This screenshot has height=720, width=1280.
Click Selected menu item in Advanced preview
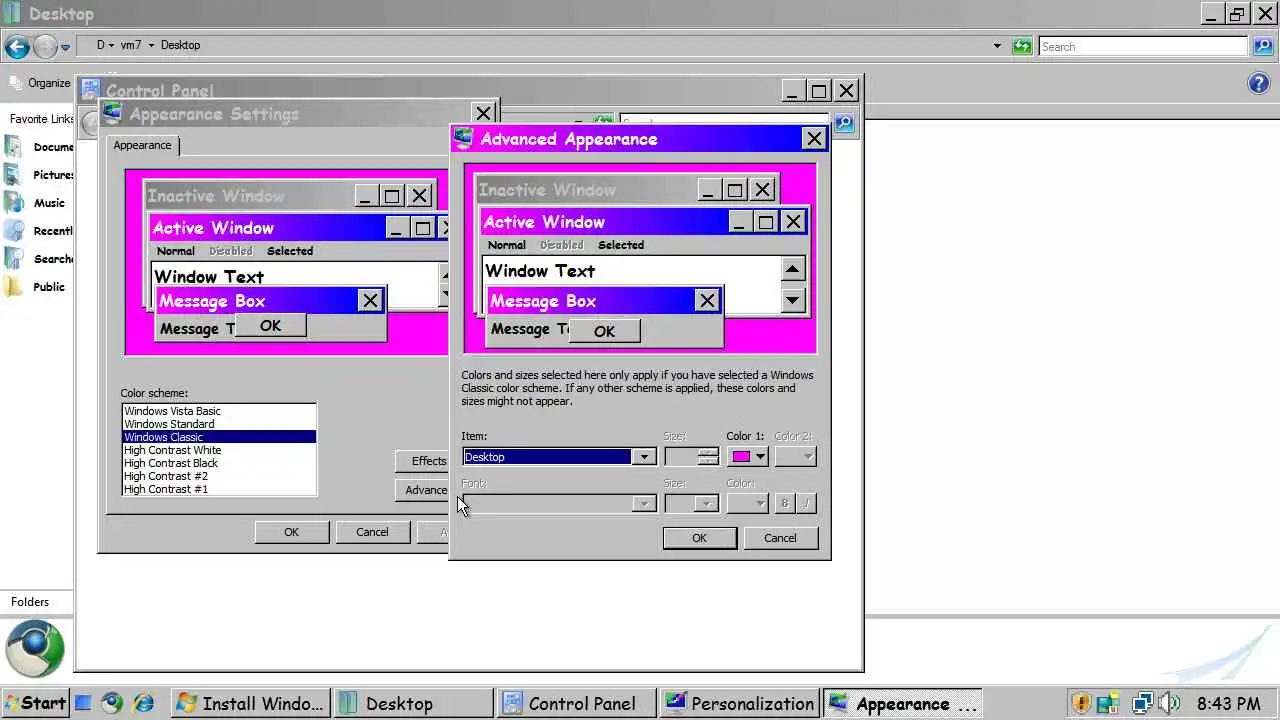point(621,245)
